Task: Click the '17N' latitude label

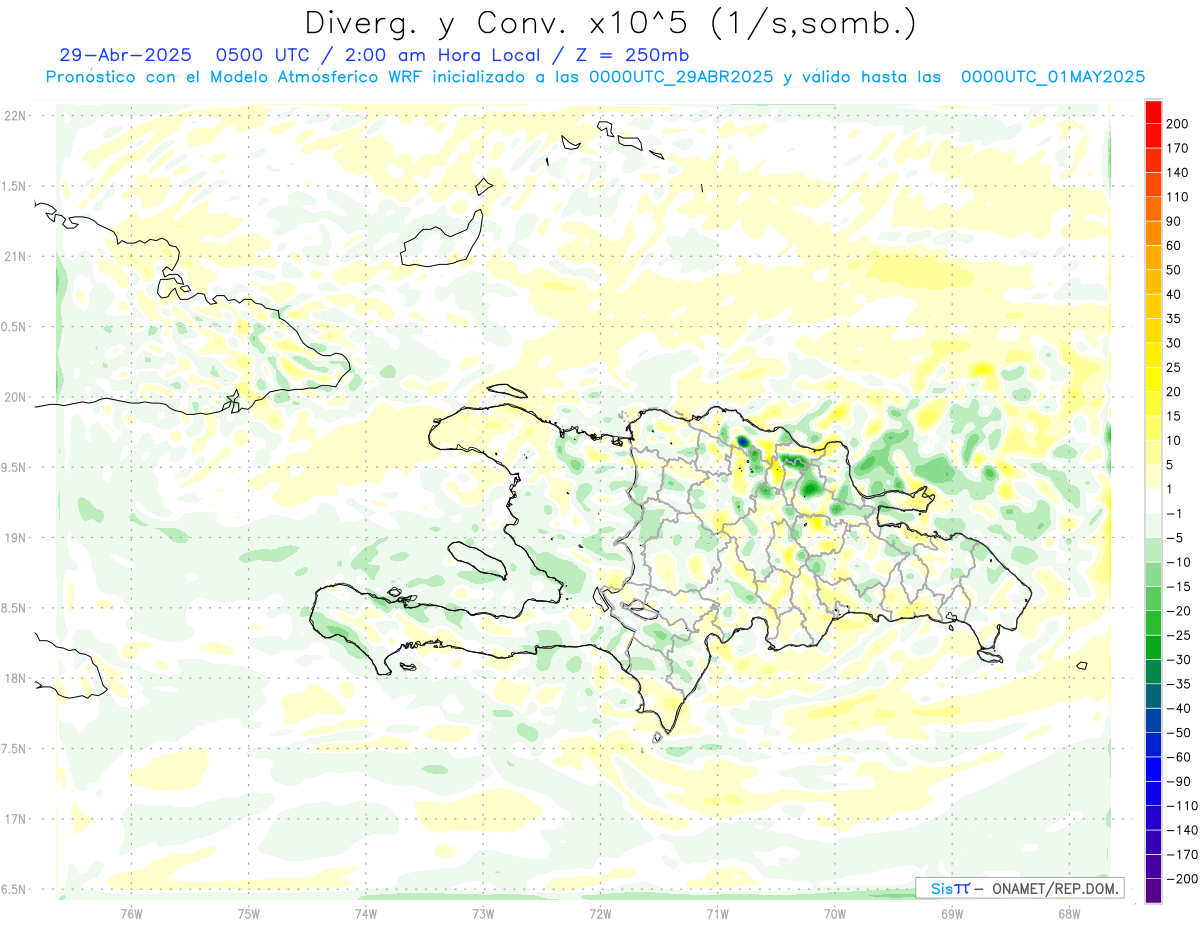Action: point(14,819)
